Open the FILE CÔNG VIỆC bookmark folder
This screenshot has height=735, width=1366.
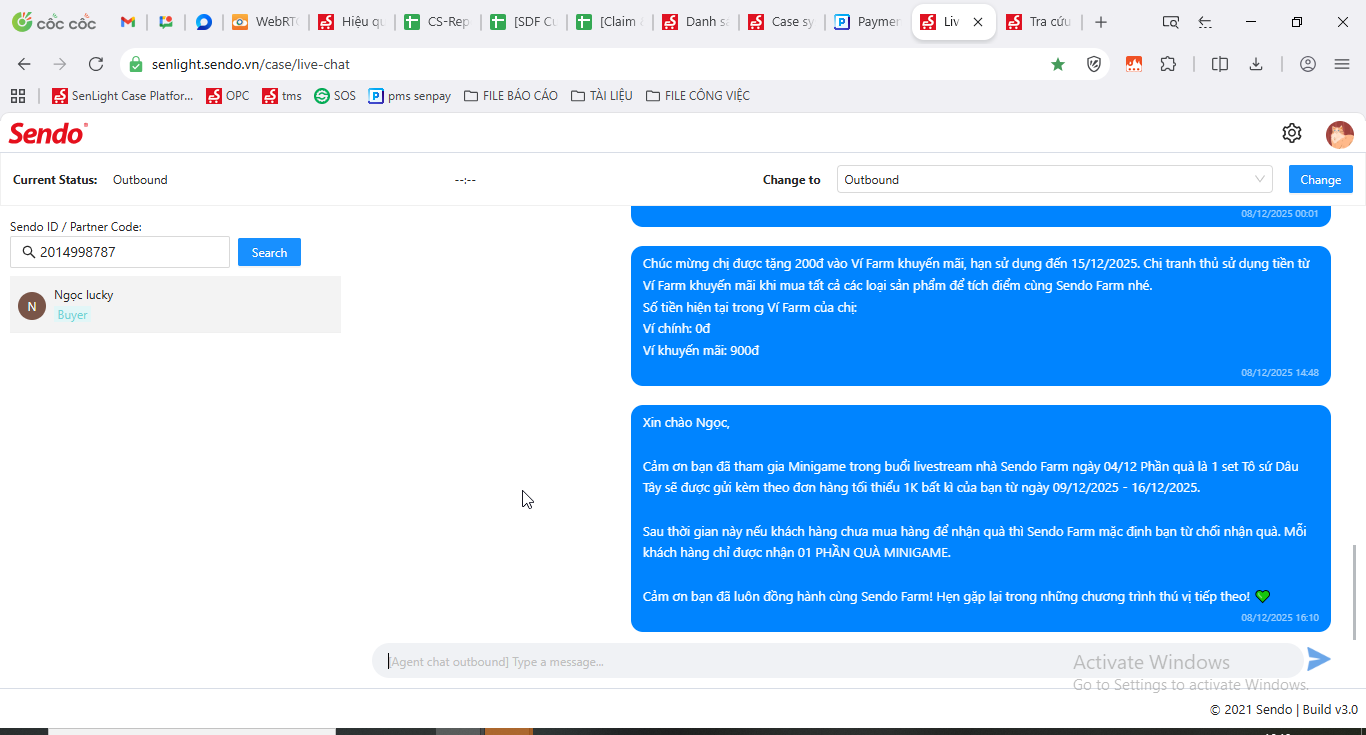pos(697,96)
